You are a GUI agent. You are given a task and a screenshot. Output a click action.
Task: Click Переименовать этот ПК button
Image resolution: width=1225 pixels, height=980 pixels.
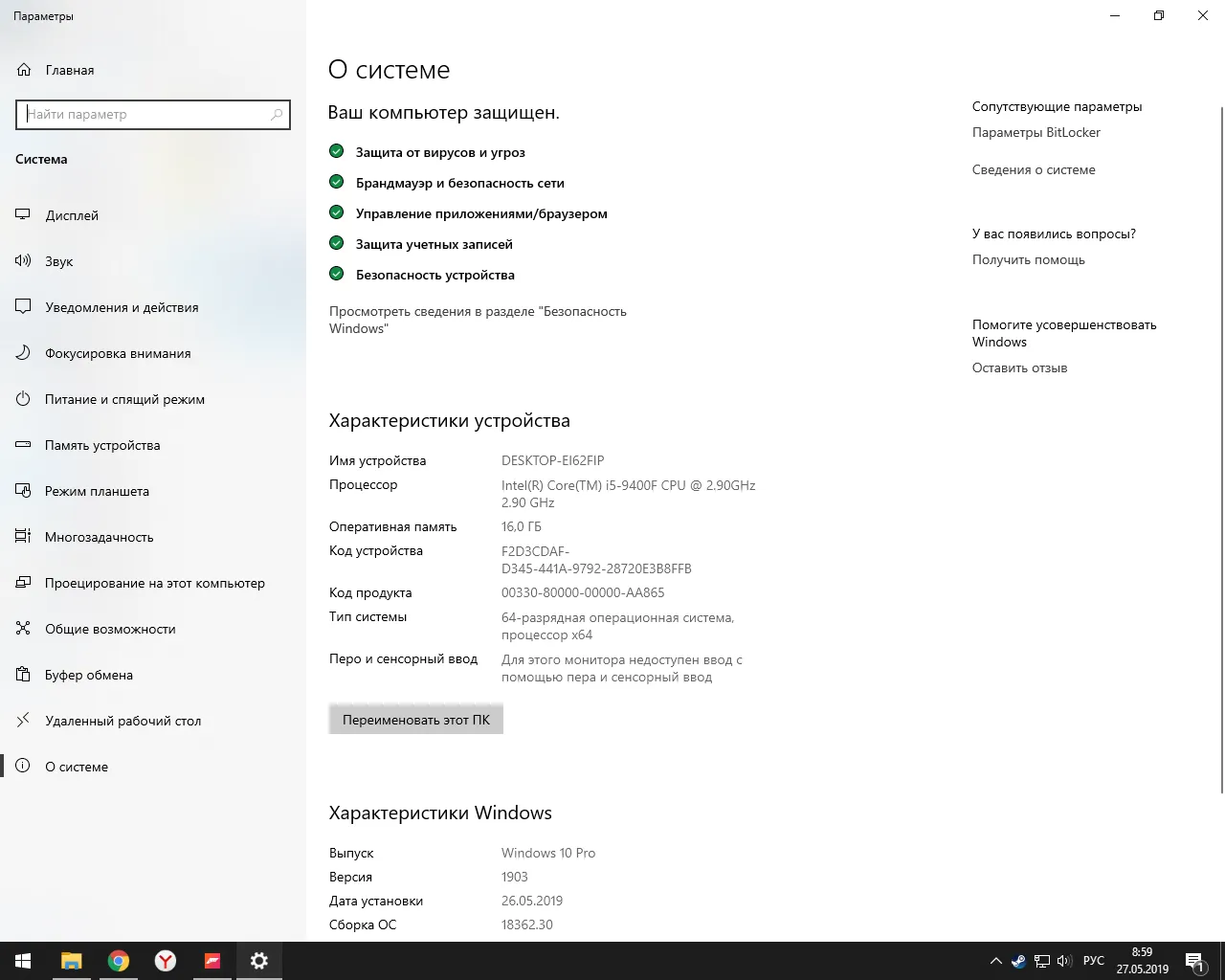coord(416,720)
